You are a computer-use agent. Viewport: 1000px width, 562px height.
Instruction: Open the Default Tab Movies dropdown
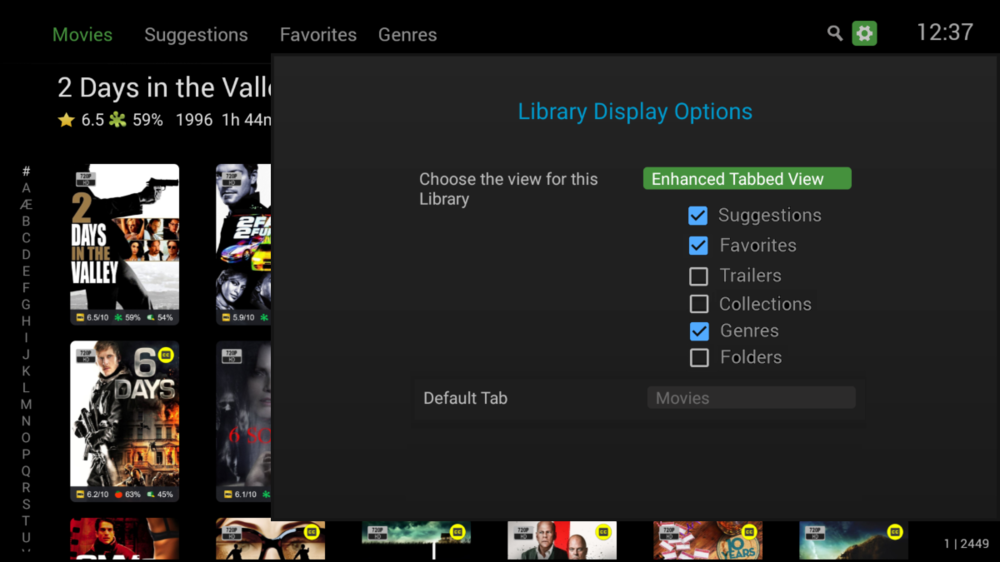750,398
